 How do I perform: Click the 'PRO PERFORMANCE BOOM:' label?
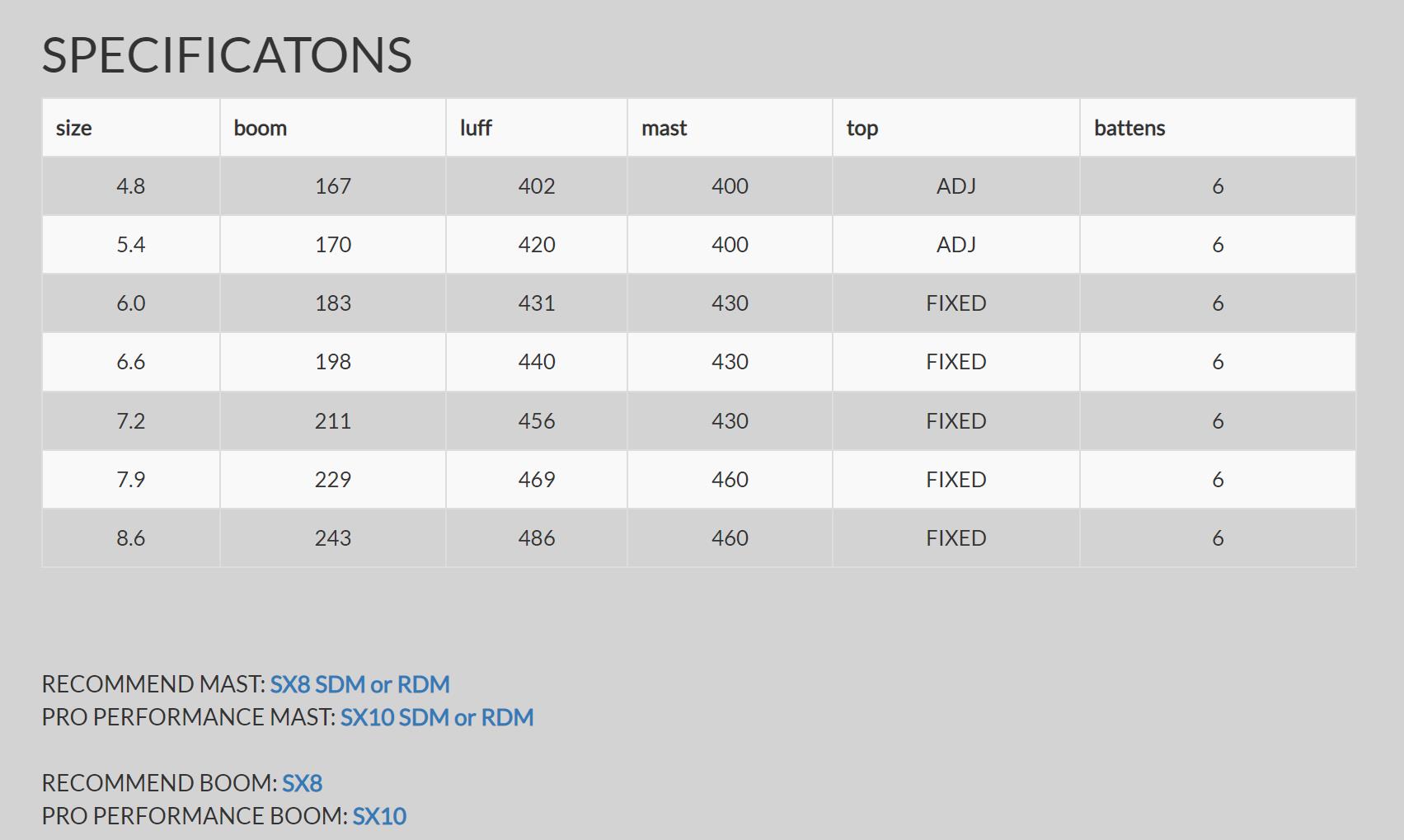195,816
